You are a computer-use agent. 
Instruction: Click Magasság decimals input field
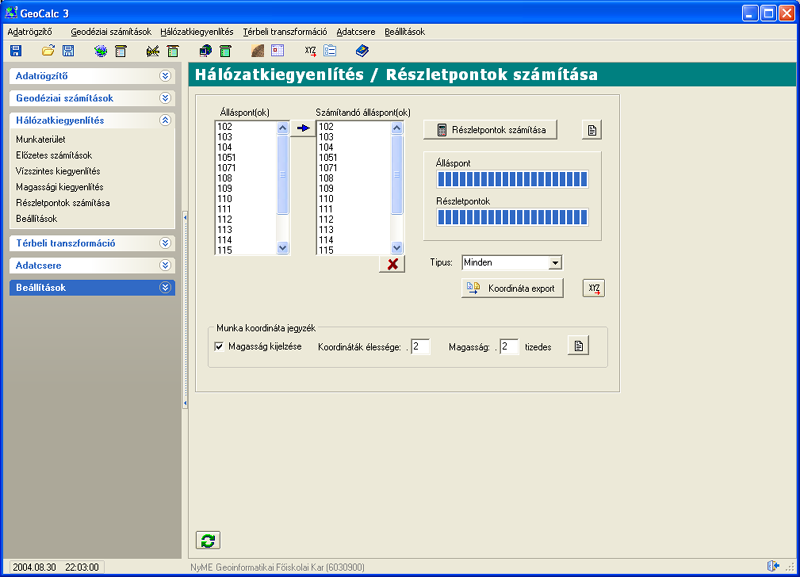coord(509,346)
